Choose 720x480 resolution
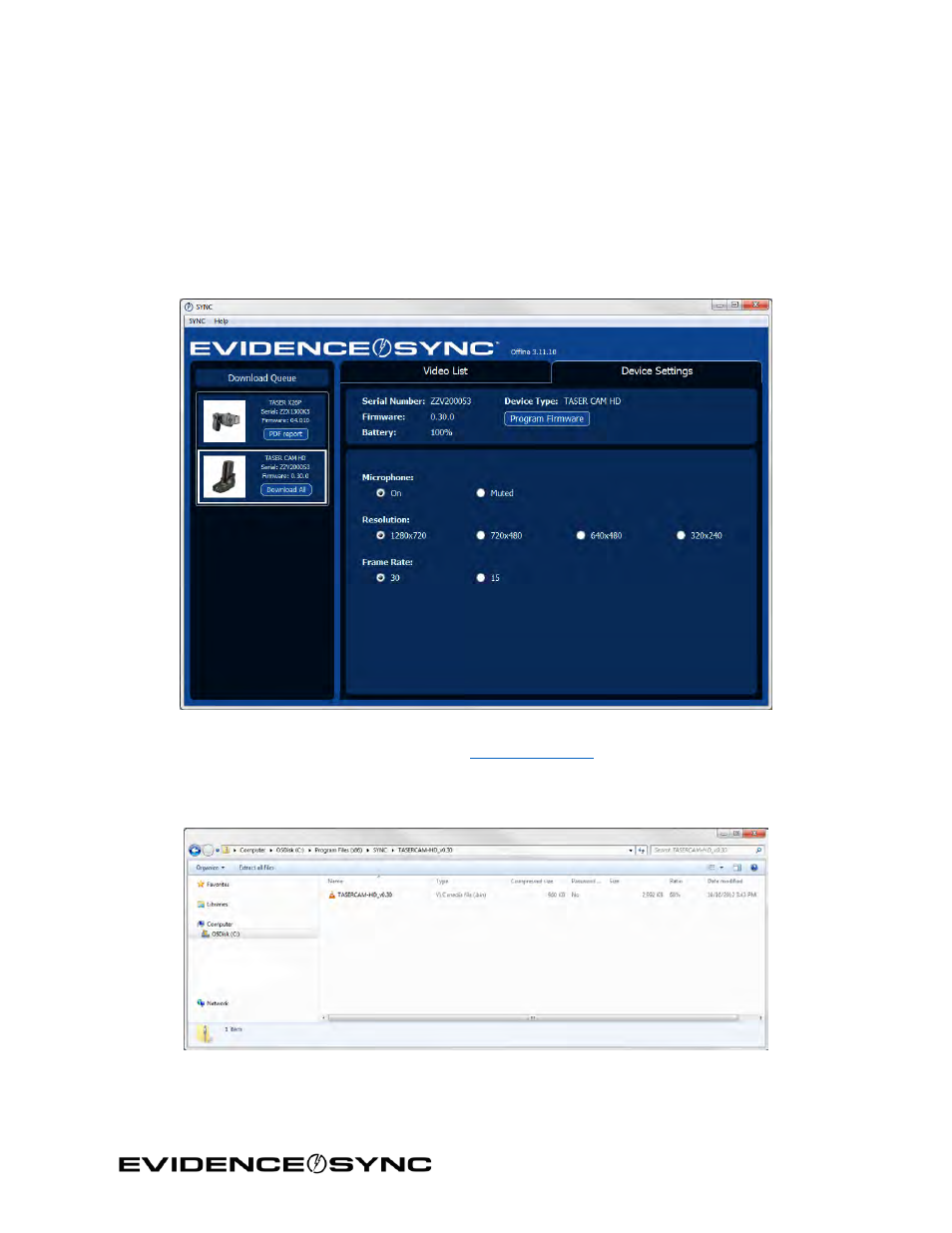952x1233 pixels. [480, 536]
